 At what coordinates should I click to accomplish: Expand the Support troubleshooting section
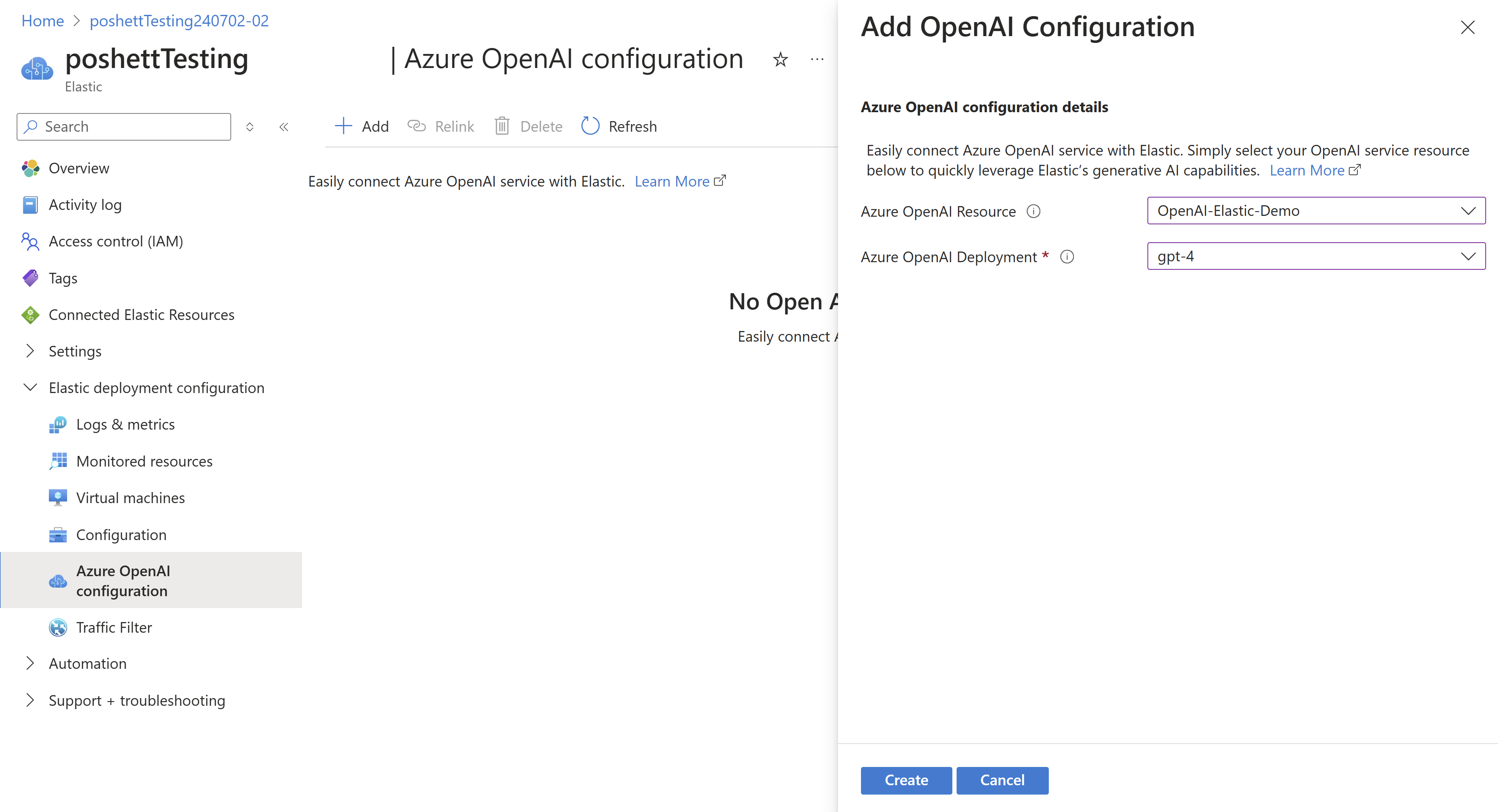(x=28, y=700)
